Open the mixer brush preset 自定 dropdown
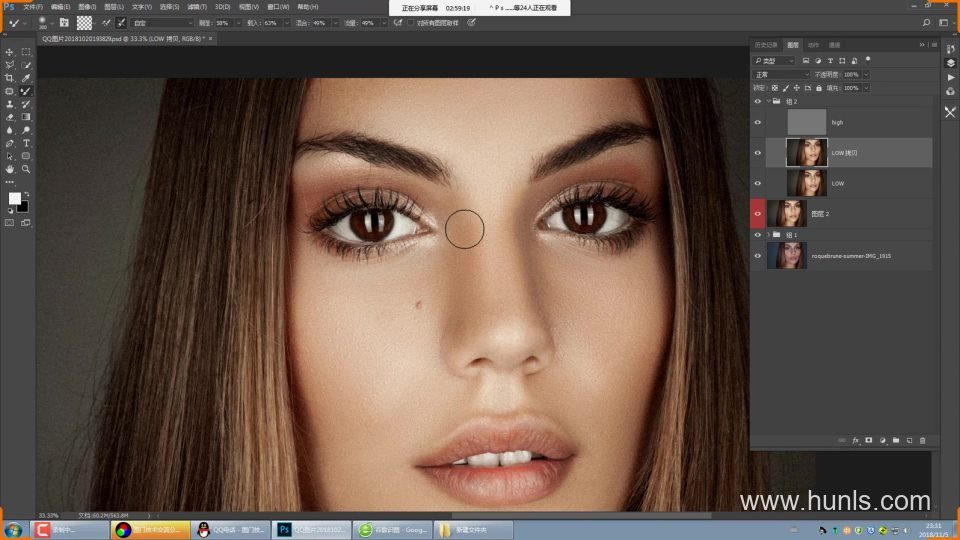This screenshot has height=540, width=960. [163, 23]
